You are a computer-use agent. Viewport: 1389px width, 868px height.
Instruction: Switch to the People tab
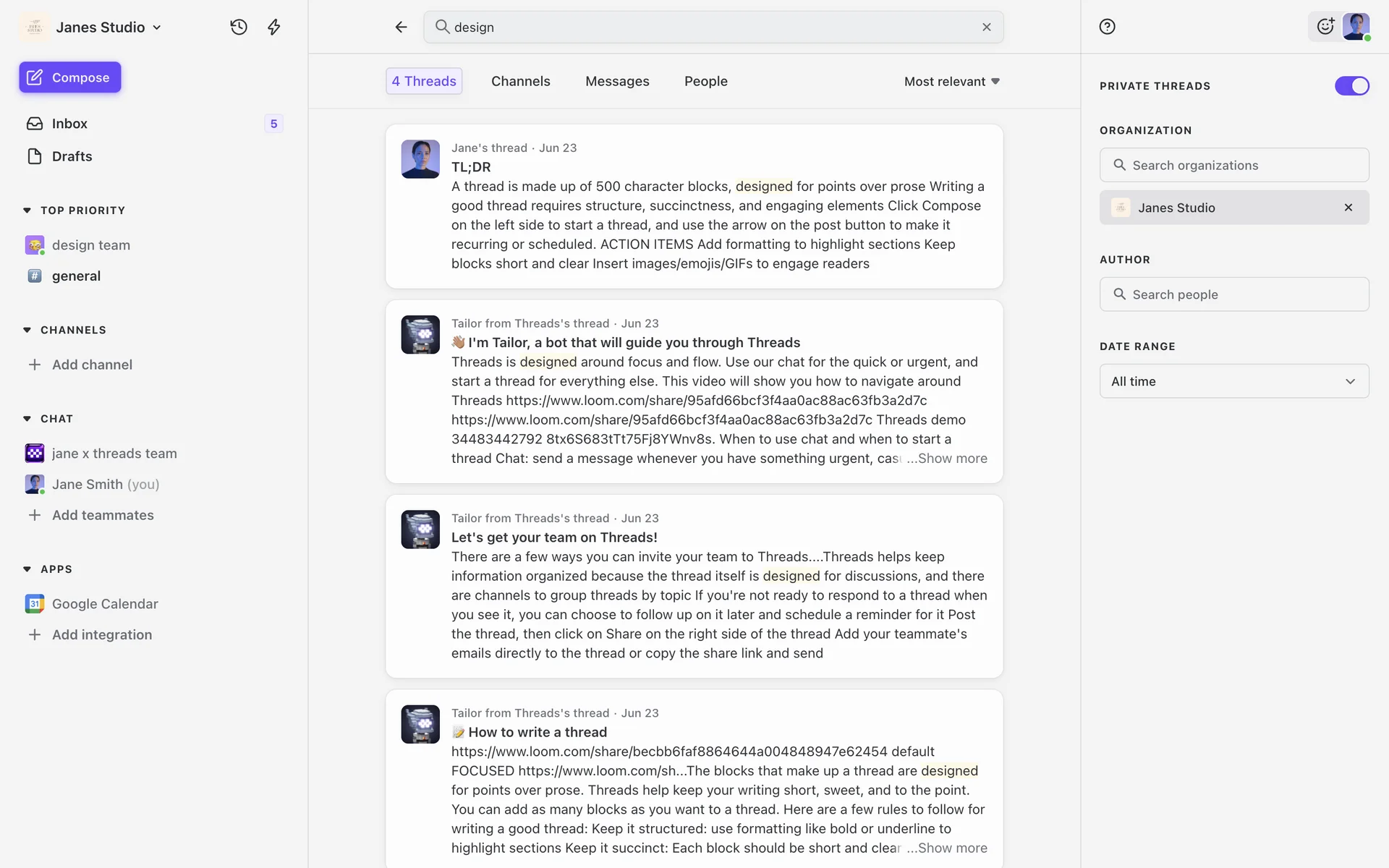pos(705,81)
